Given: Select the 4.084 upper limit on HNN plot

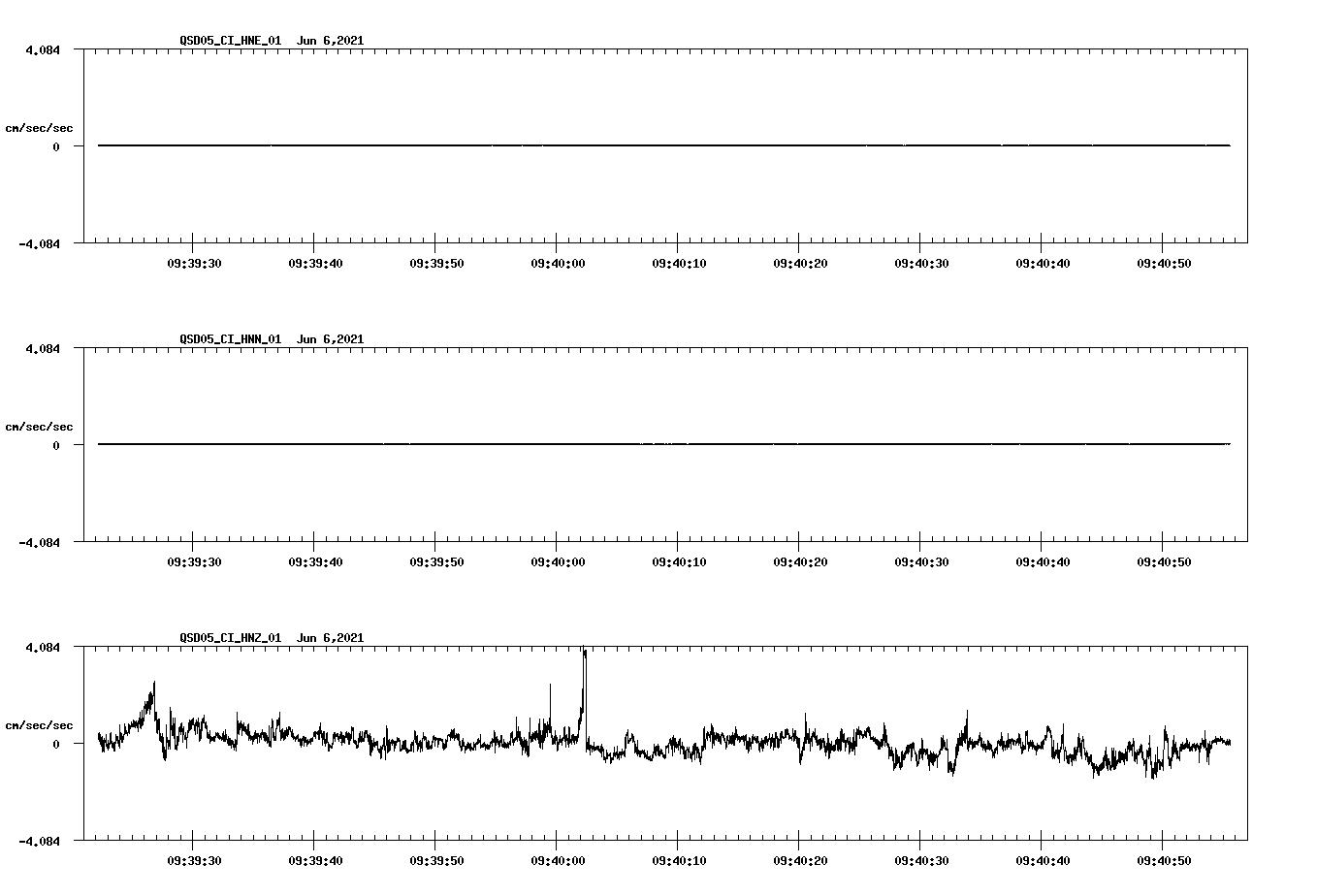Looking at the screenshot, I should [44, 349].
